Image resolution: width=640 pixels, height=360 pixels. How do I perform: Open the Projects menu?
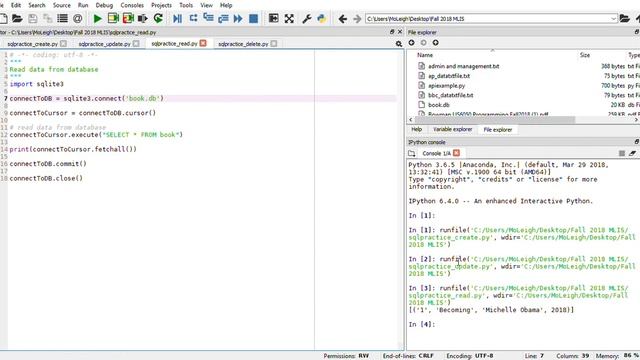pyautogui.click(x=161, y=5)
